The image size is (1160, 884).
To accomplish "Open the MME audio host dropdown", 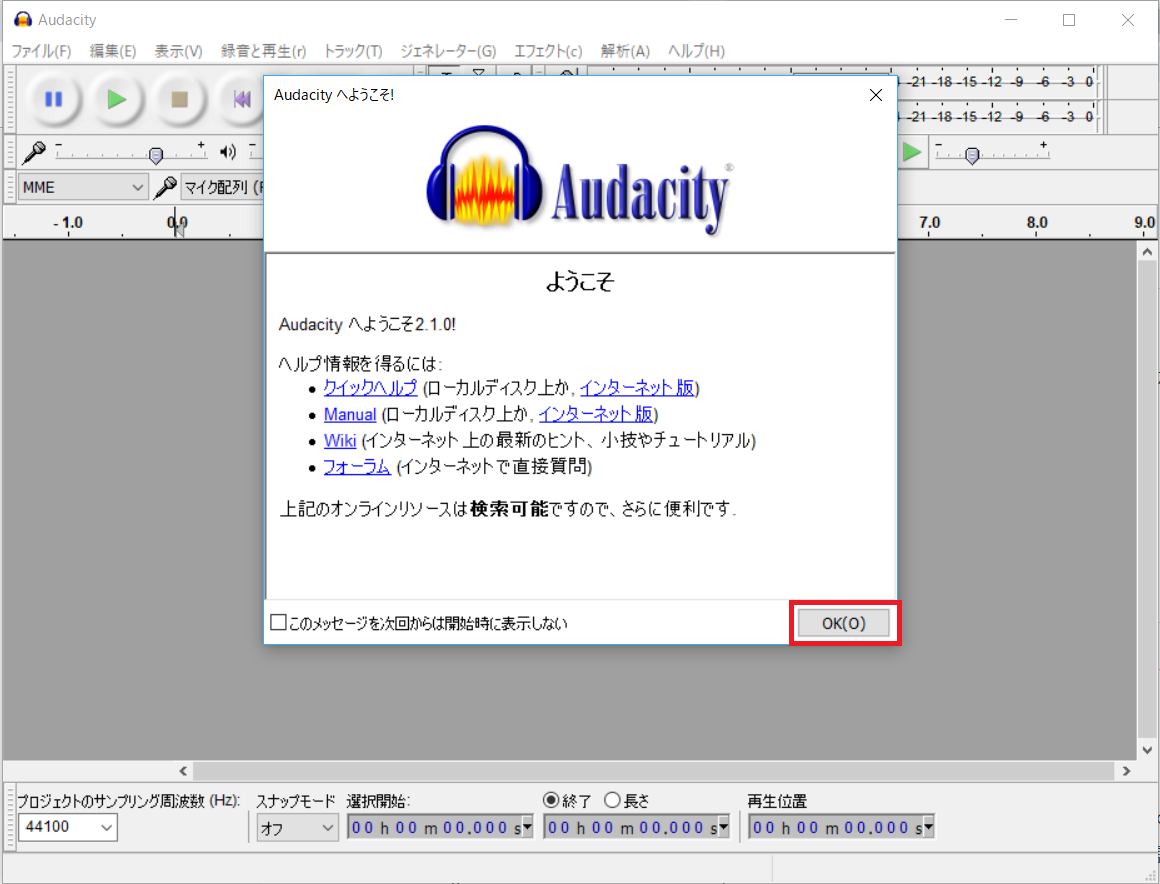I will [x=83, y=187].
